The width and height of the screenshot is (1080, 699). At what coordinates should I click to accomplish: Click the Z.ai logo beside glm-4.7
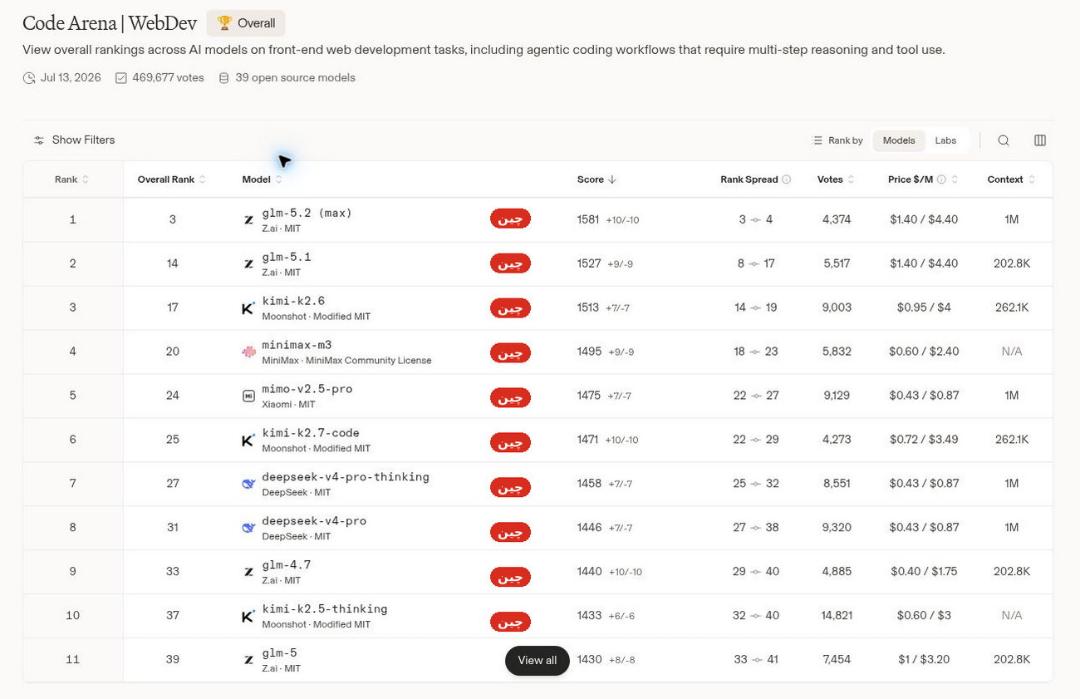tap(249, 572)
